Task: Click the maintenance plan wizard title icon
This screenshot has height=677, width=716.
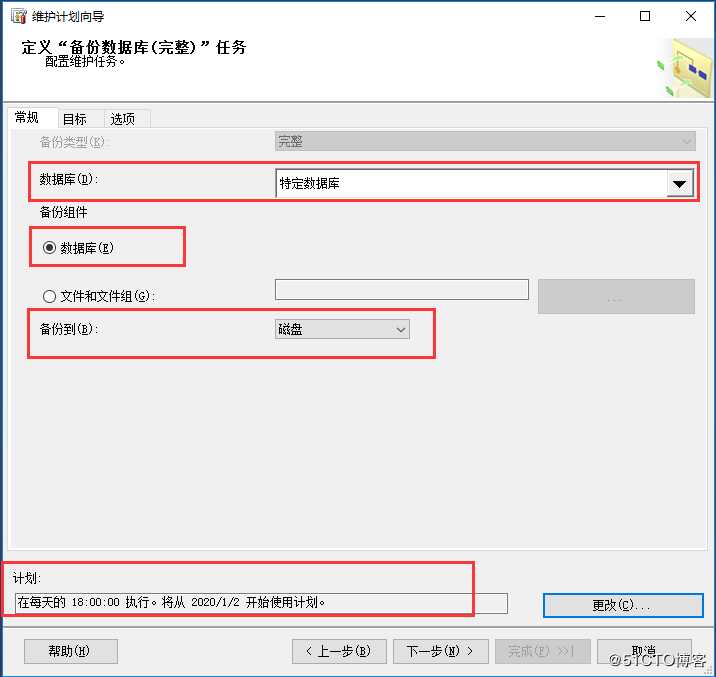Action: [19, 16]
